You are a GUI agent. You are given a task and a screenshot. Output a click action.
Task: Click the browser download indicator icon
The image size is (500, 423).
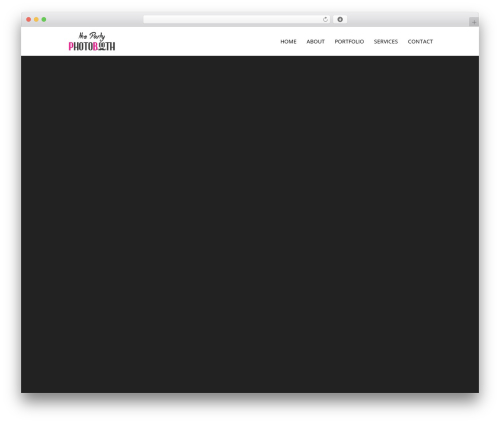[340, 20]
